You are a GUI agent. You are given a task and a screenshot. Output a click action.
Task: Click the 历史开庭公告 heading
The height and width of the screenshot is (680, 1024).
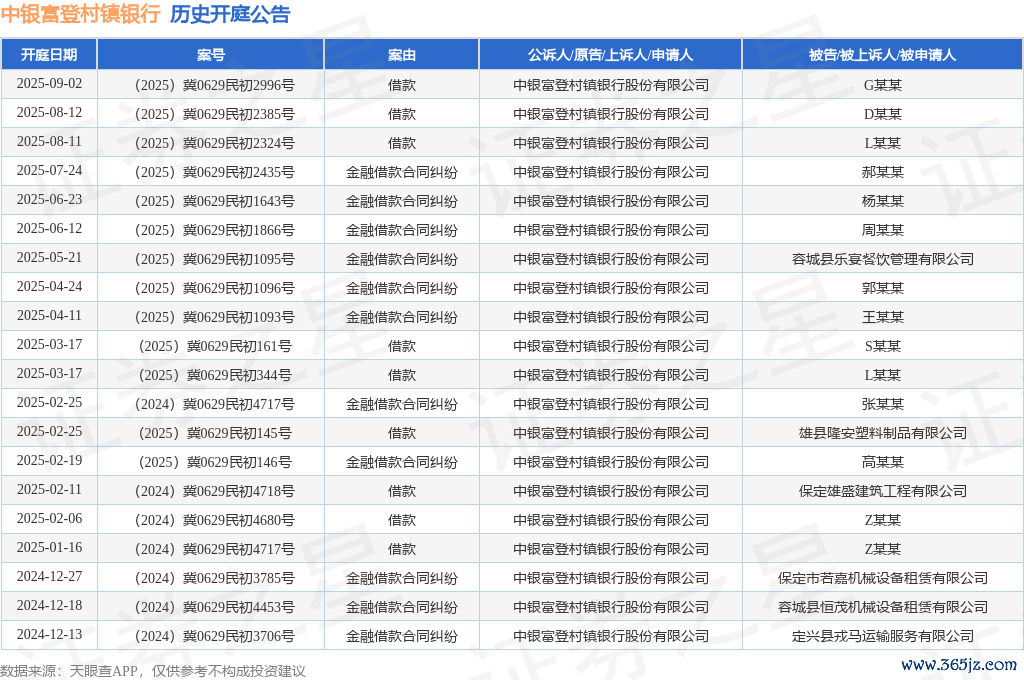(230, 15)
